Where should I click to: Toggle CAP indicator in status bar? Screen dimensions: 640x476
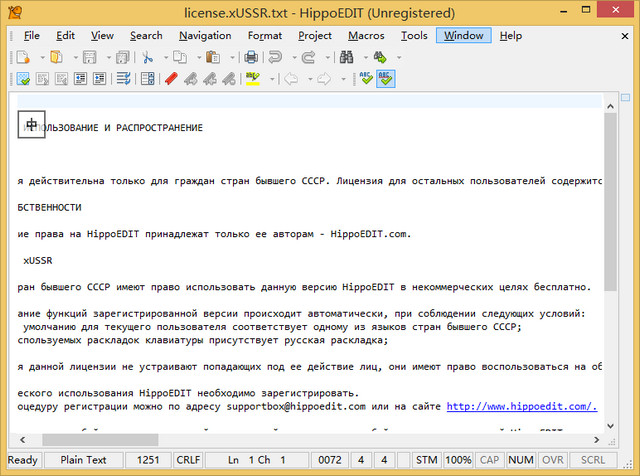click(x=491, y=460)
